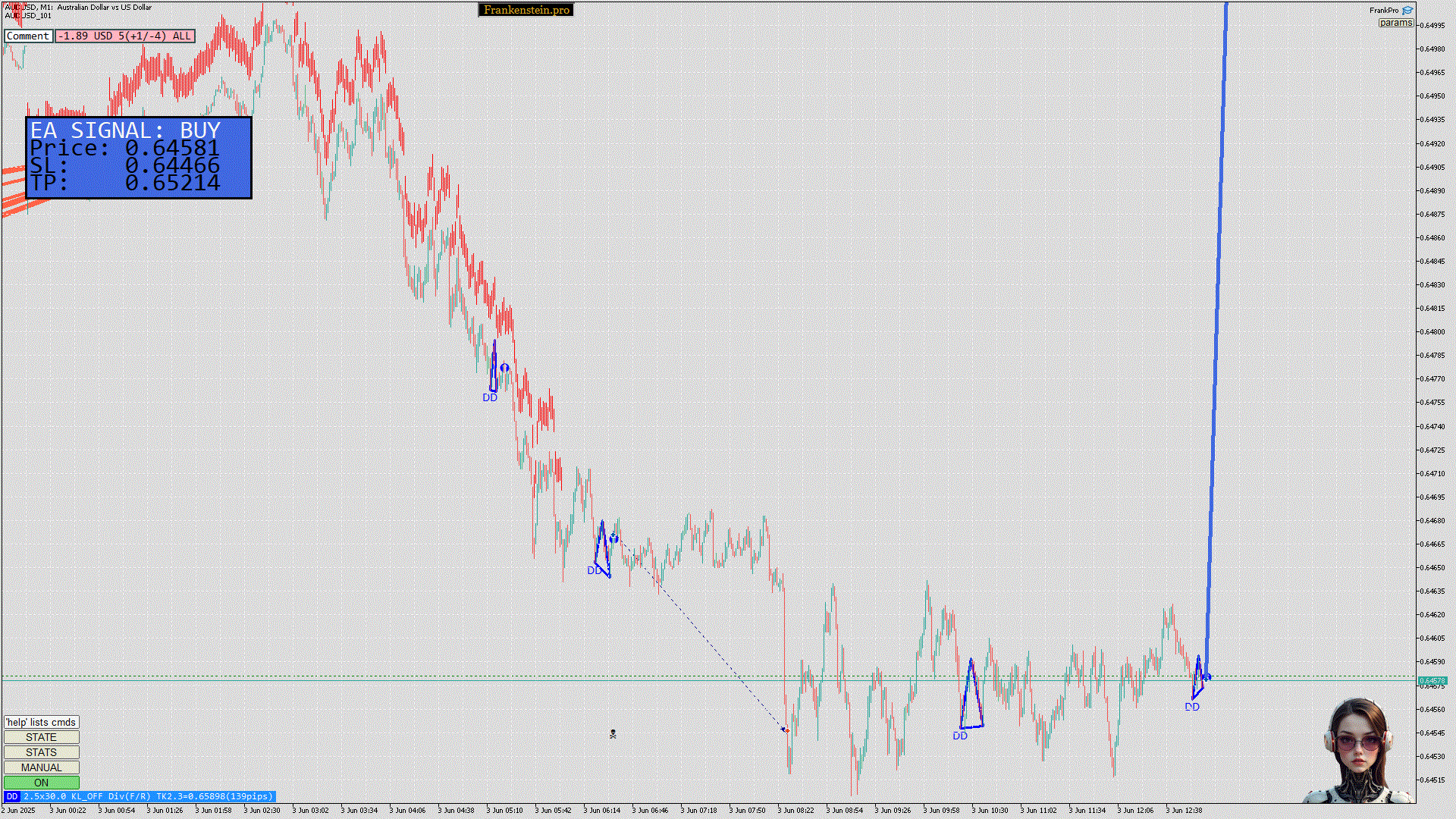This screenshot has height=819, width=1456.
Task: Click the FrankPro graduation cap icon
Action: click(1407, 11)
